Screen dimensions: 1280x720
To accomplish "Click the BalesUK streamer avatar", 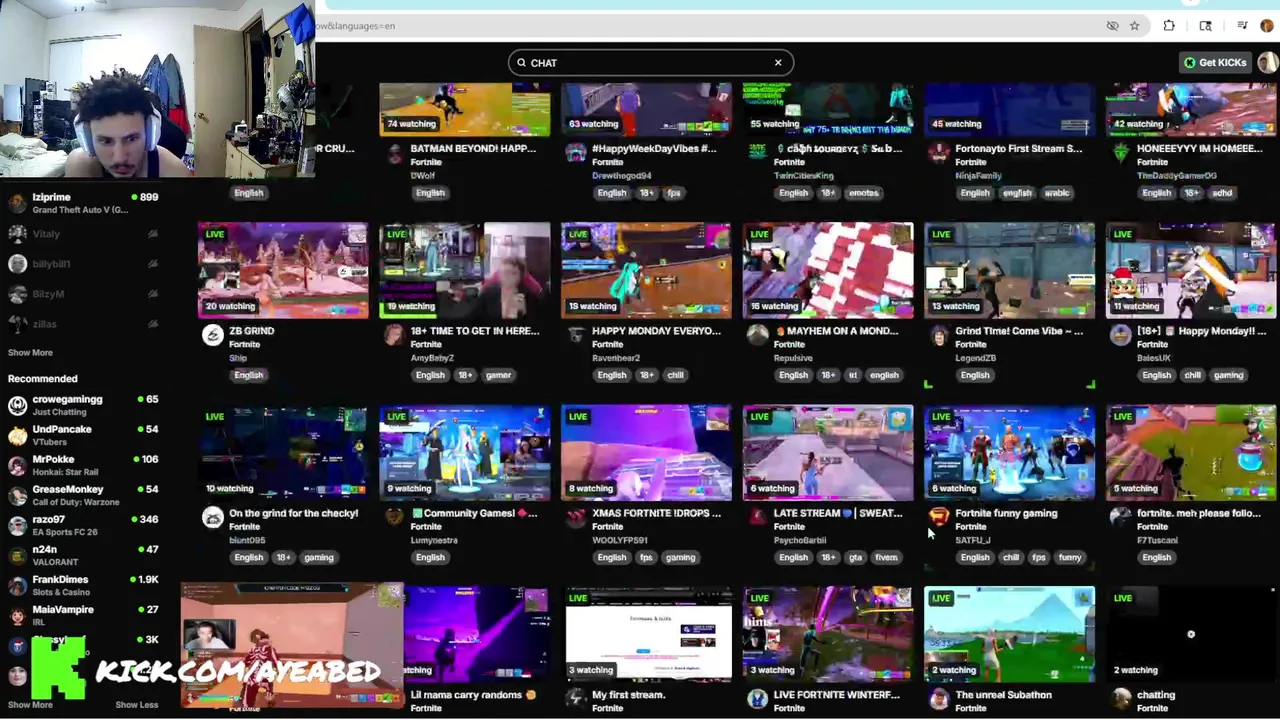I will (x=1121, y=335).
